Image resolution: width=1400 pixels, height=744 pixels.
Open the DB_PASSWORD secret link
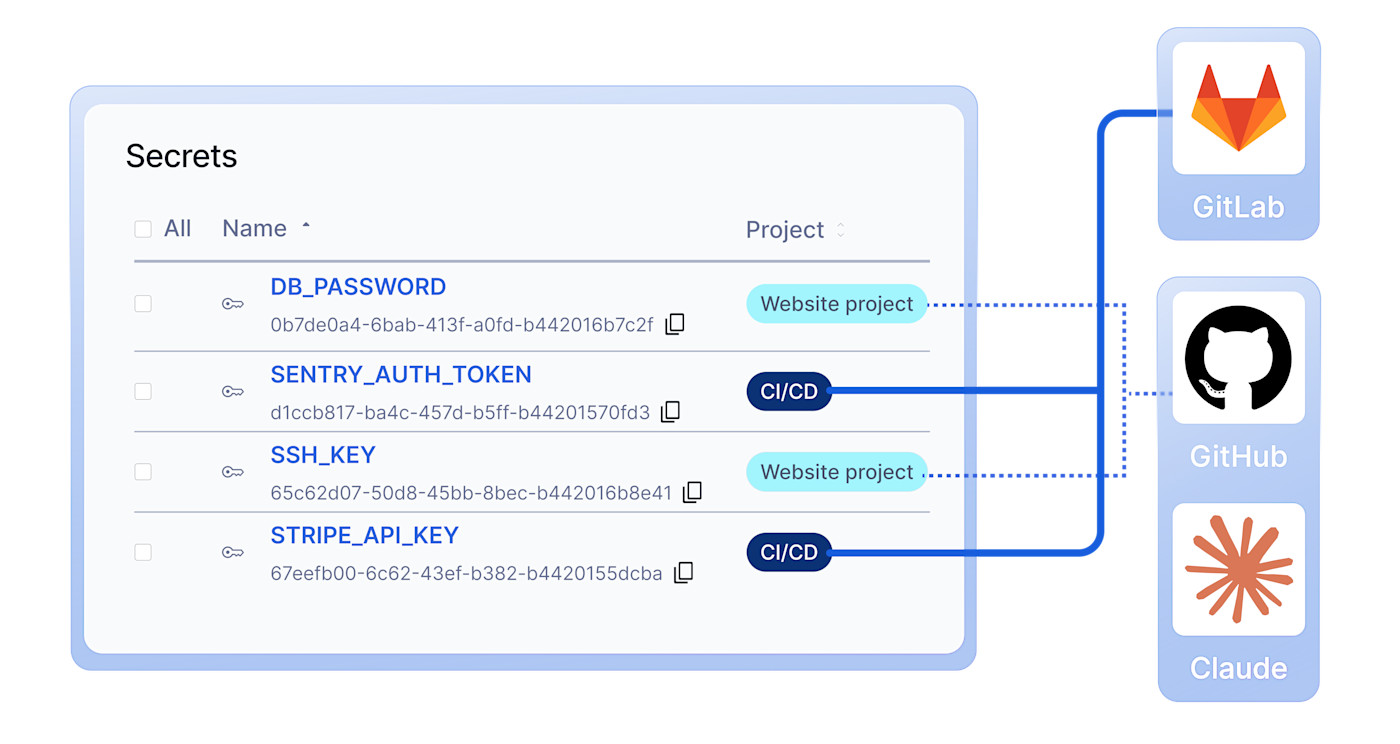(358, 287)
